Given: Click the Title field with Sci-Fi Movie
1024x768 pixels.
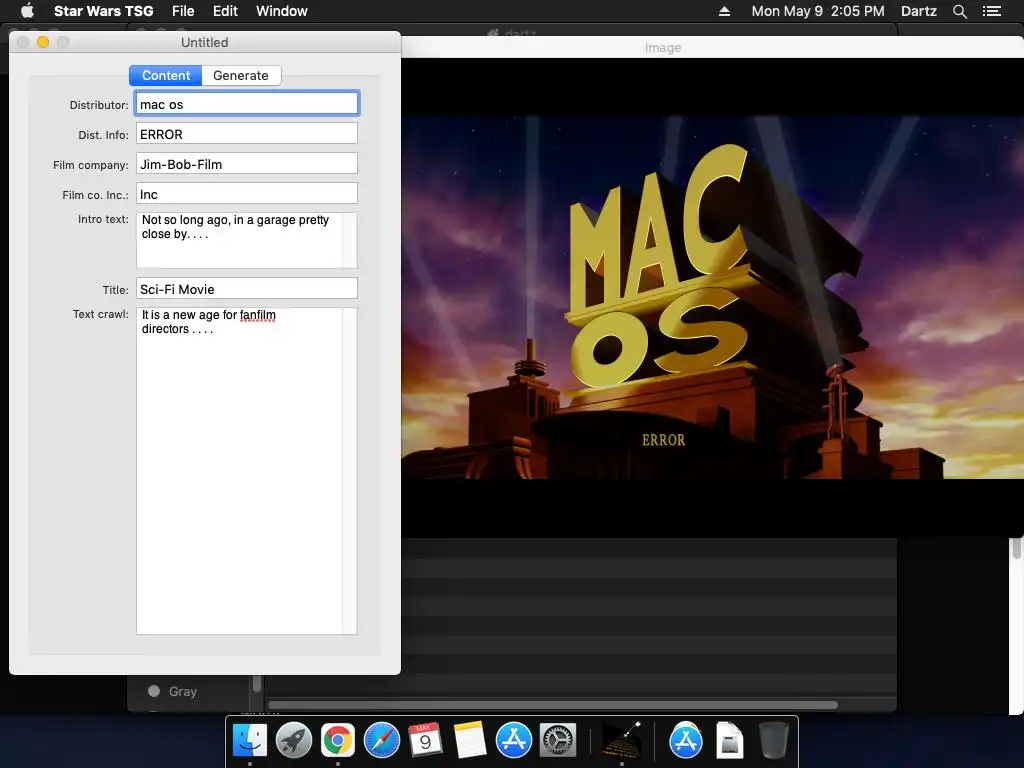Looking at the screenshot, I should click(247, 289).
